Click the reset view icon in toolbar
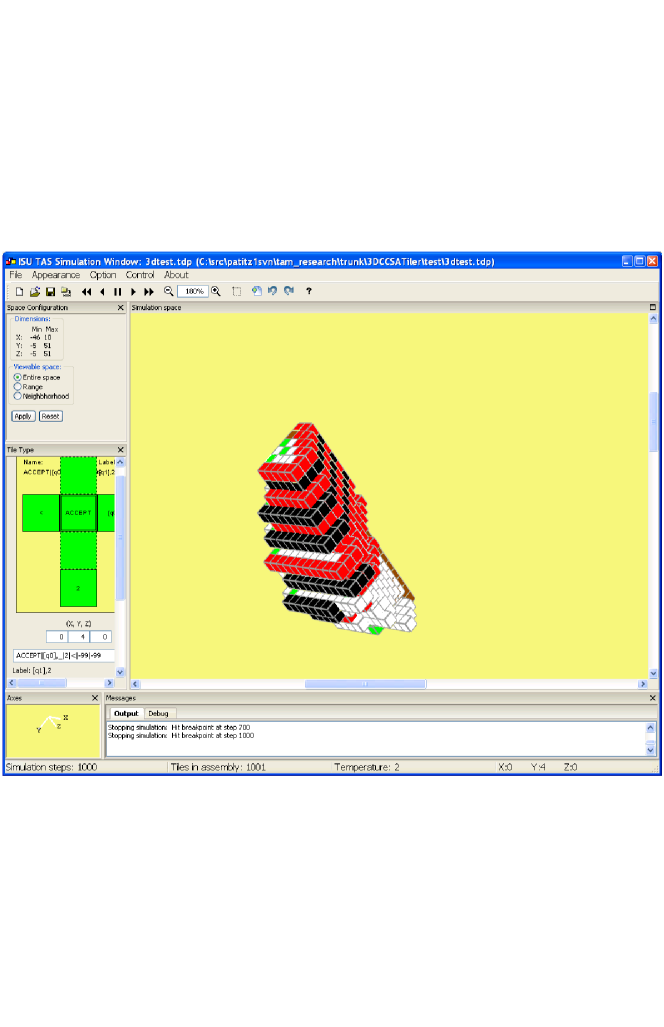 [257, 291]
